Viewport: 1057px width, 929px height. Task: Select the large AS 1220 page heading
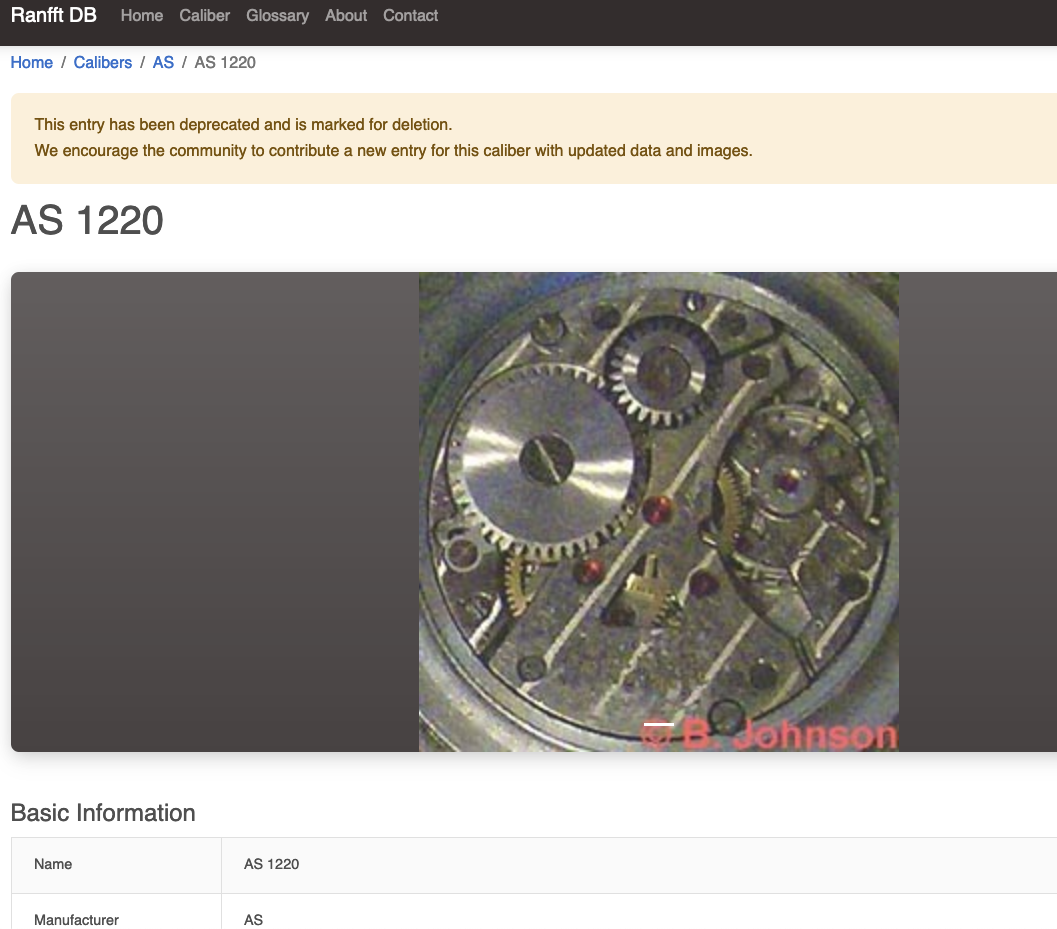pos(87,220)
